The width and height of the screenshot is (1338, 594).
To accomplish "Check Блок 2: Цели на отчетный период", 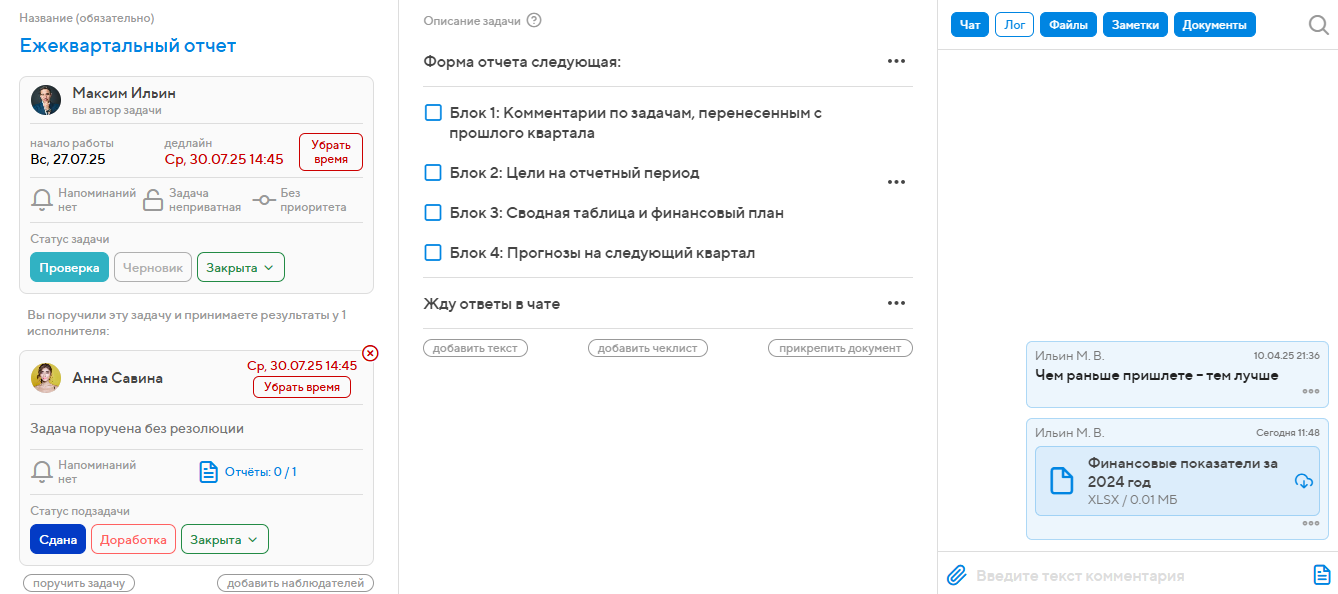I will click(x=433, y=173).
